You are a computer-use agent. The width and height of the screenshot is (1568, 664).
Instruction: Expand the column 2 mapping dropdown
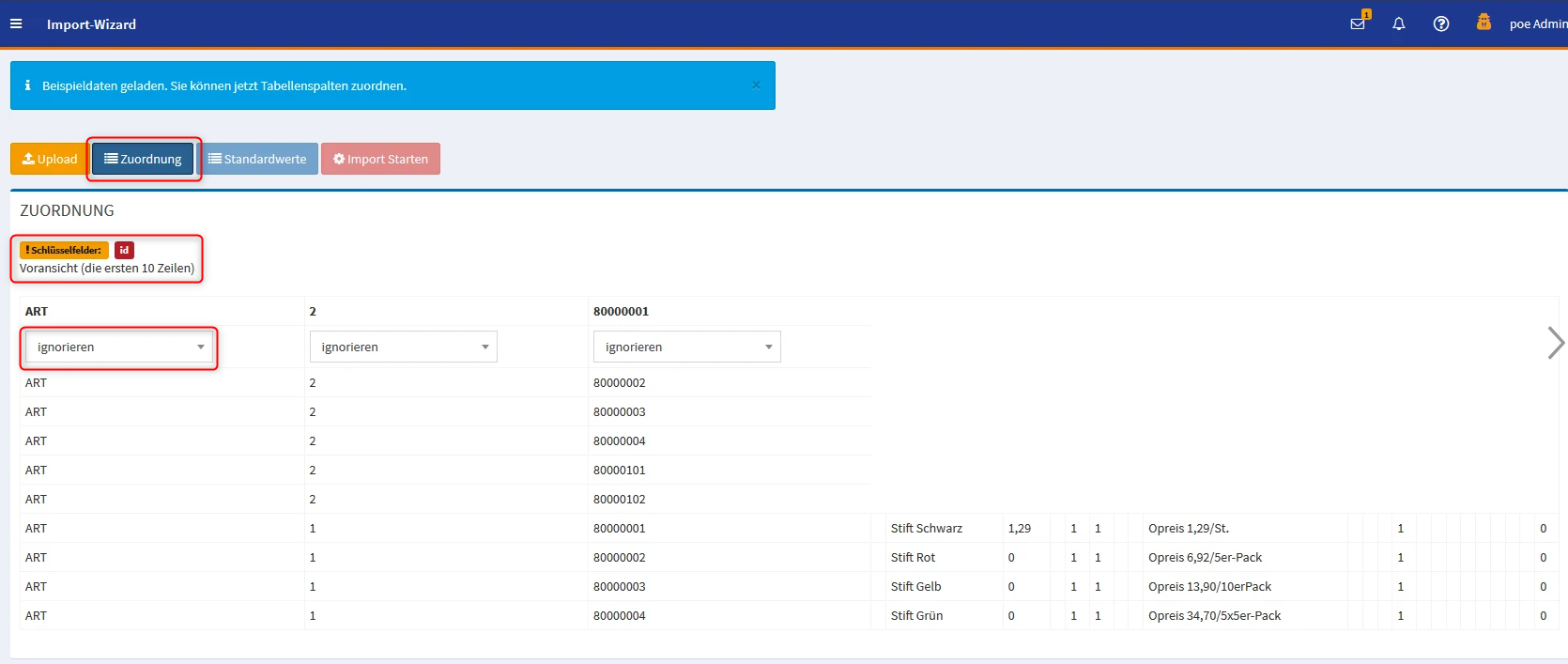pyautogui.click(x=403, y=347)
